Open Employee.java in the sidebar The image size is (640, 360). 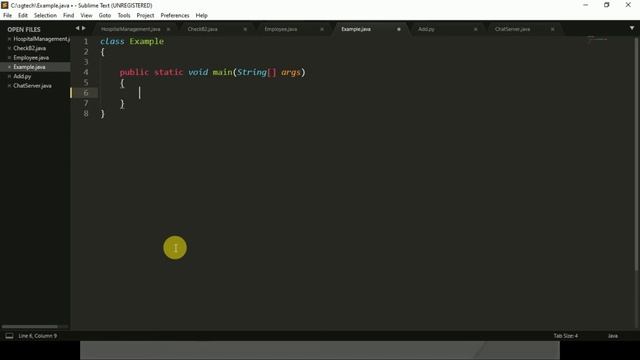(x=31, y=58)
